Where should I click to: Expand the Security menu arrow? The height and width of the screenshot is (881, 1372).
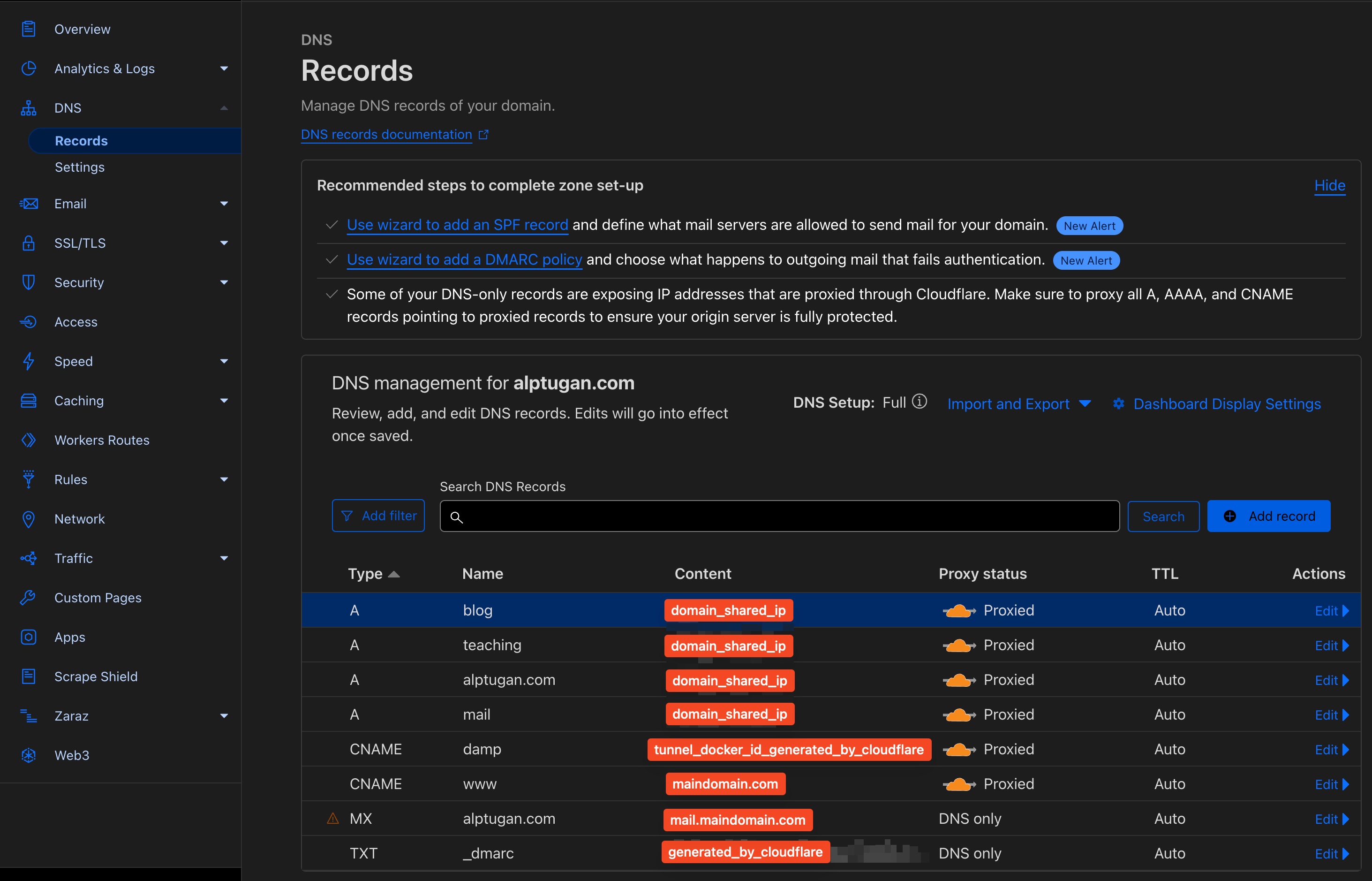point(224,282)
